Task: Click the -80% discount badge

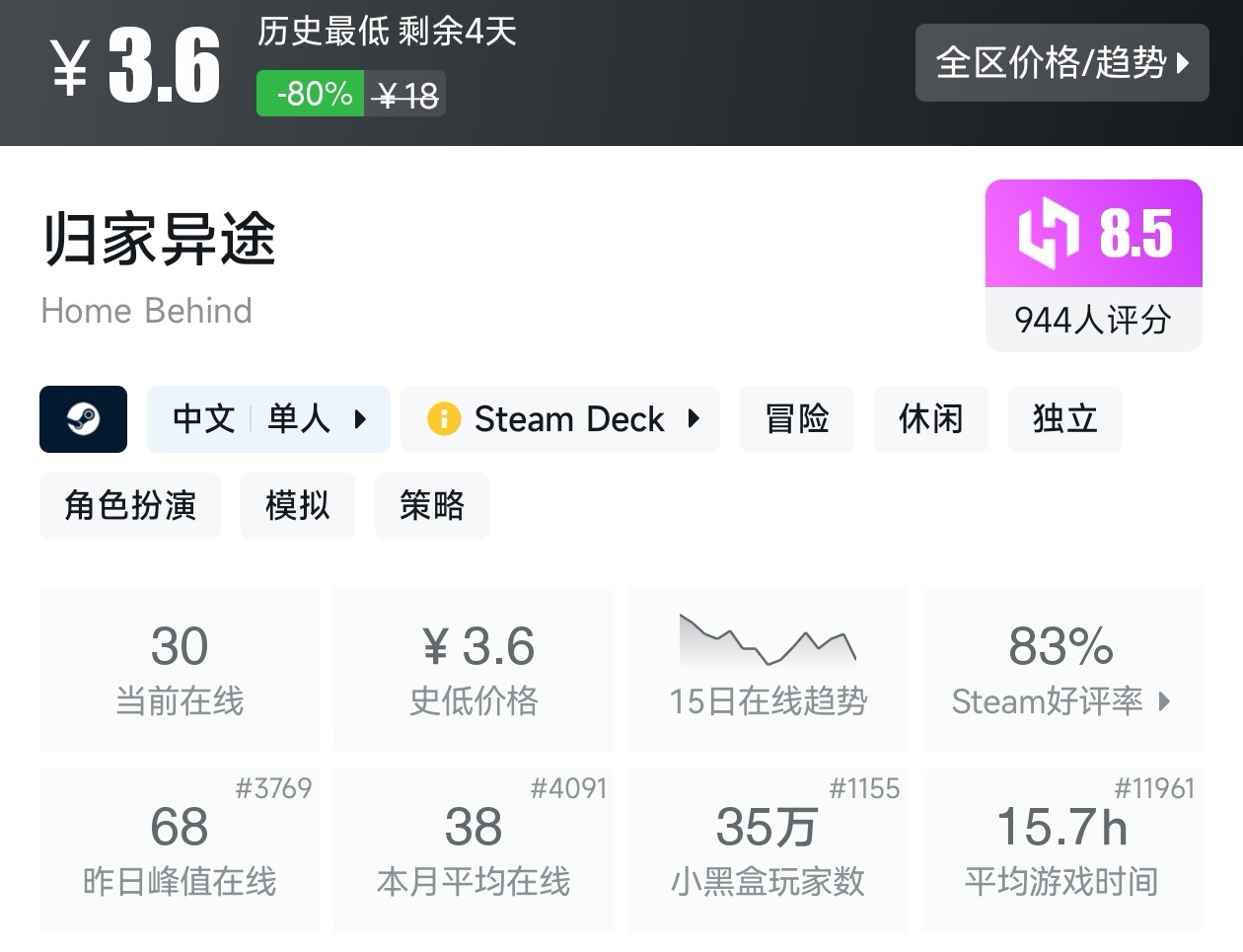Action: click(311, 94)
